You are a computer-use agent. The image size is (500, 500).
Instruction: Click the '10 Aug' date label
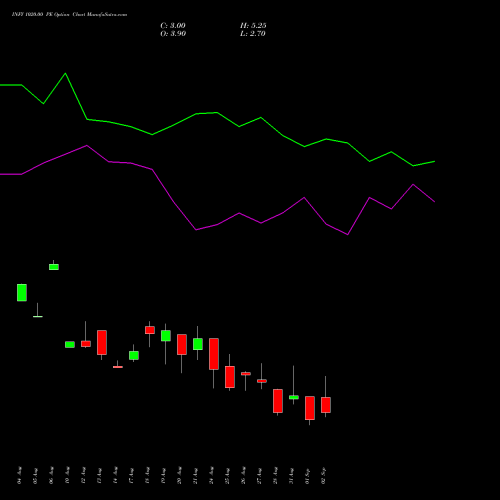[67, 476]
